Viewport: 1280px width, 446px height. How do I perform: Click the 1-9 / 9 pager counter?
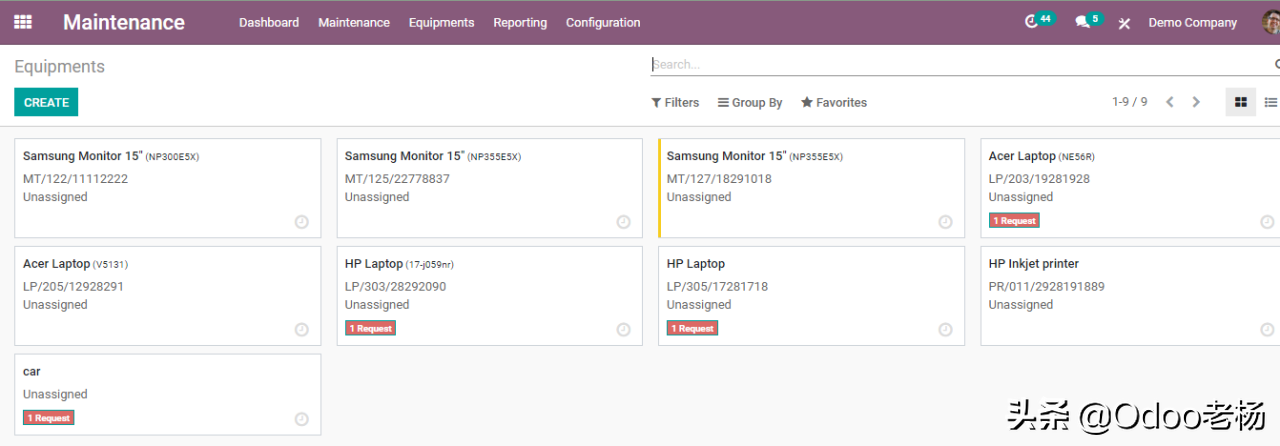pyautogui.click(x=1130, y=102)
